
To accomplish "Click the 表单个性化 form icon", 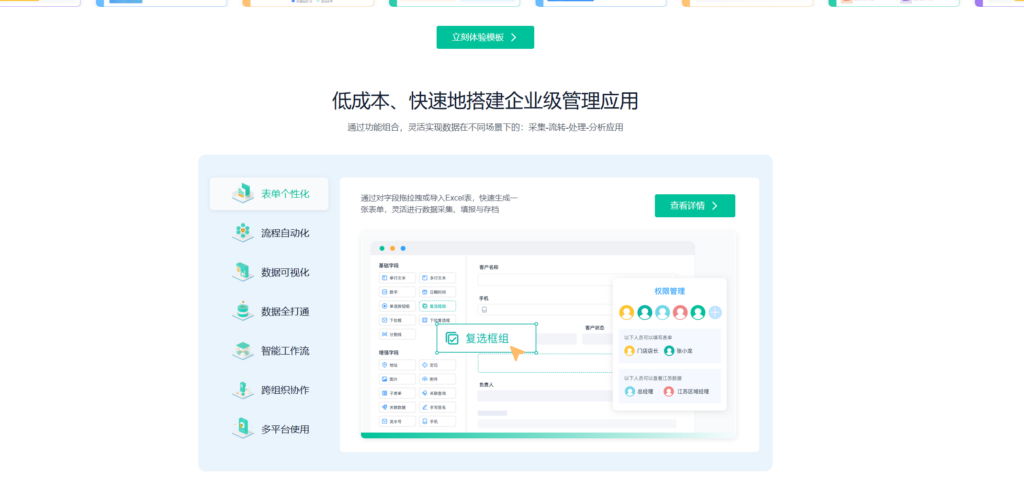I will click(242, 193).
